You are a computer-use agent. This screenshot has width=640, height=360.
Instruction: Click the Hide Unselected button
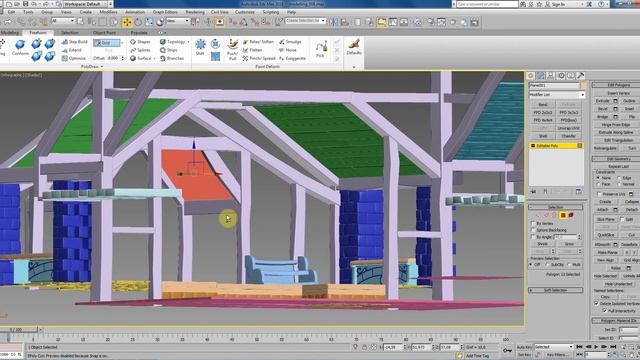click(x=618, y=284)
